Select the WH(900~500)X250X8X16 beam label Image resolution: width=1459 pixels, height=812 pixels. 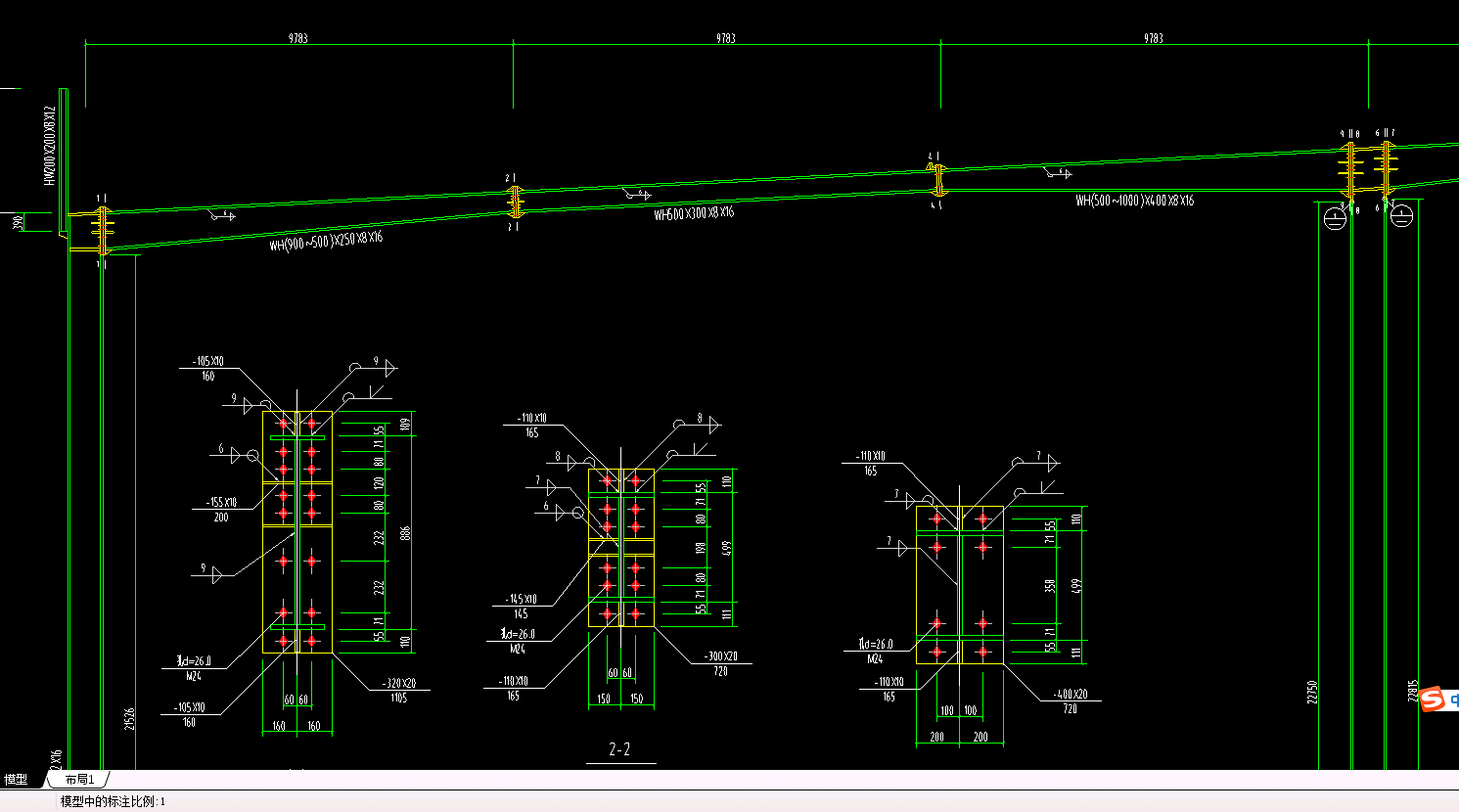click(x=327, y=242)
